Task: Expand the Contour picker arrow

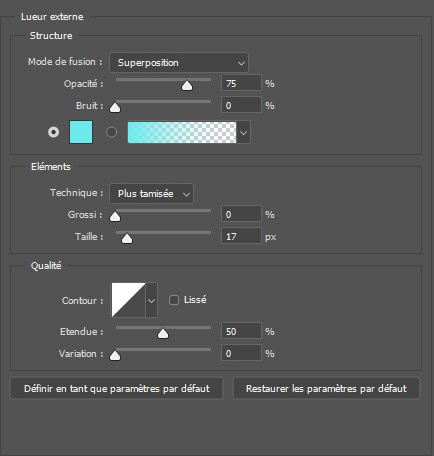Action: pos(151,300)
